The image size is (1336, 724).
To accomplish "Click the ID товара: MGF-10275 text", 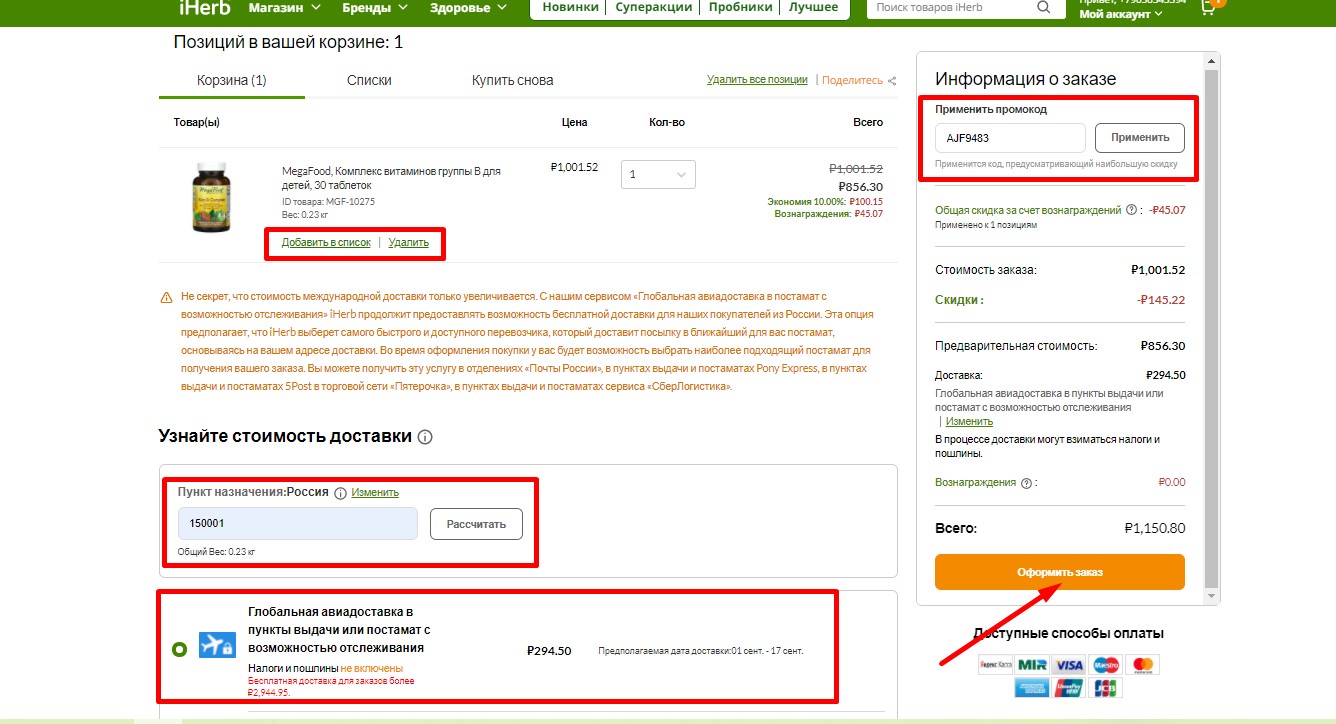I will click(328, 202).
